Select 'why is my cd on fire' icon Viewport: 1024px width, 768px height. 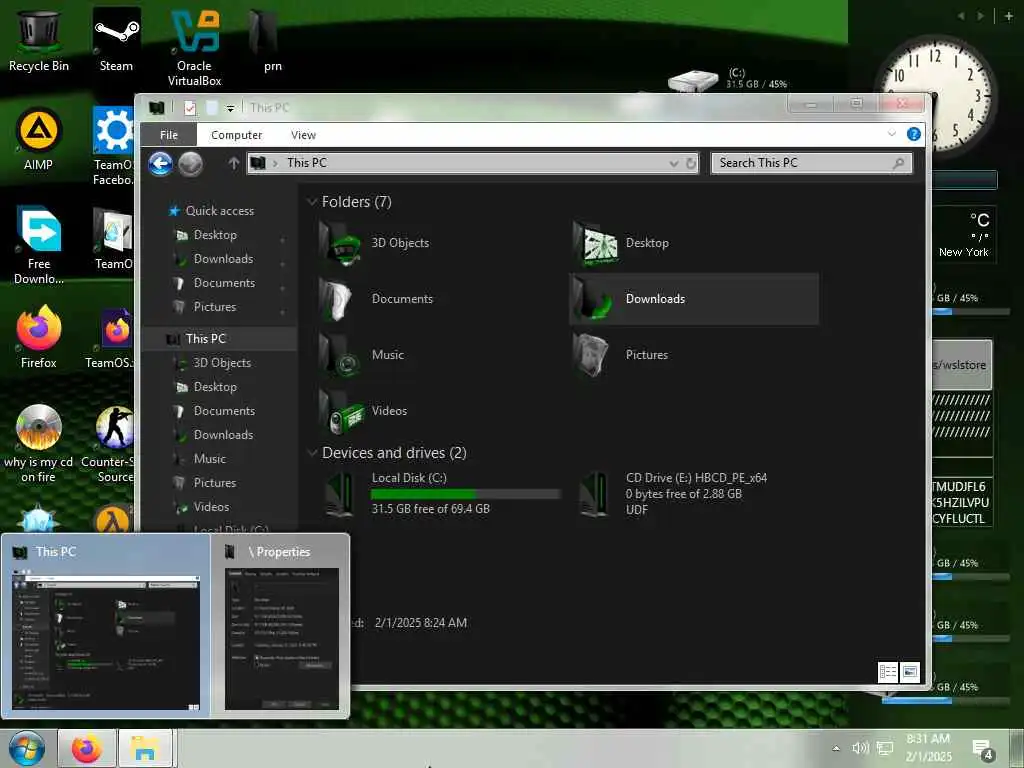click(x=39, y=444)
